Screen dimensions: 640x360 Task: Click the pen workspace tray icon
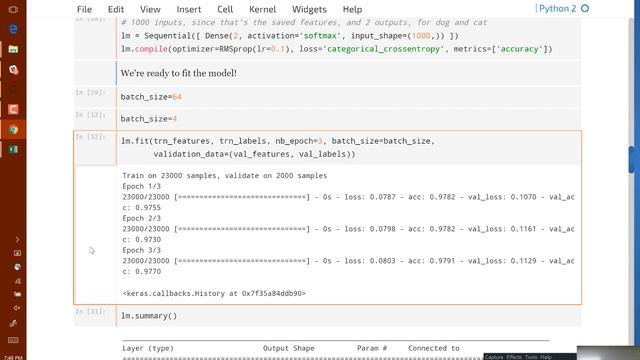tap(13, 323)
